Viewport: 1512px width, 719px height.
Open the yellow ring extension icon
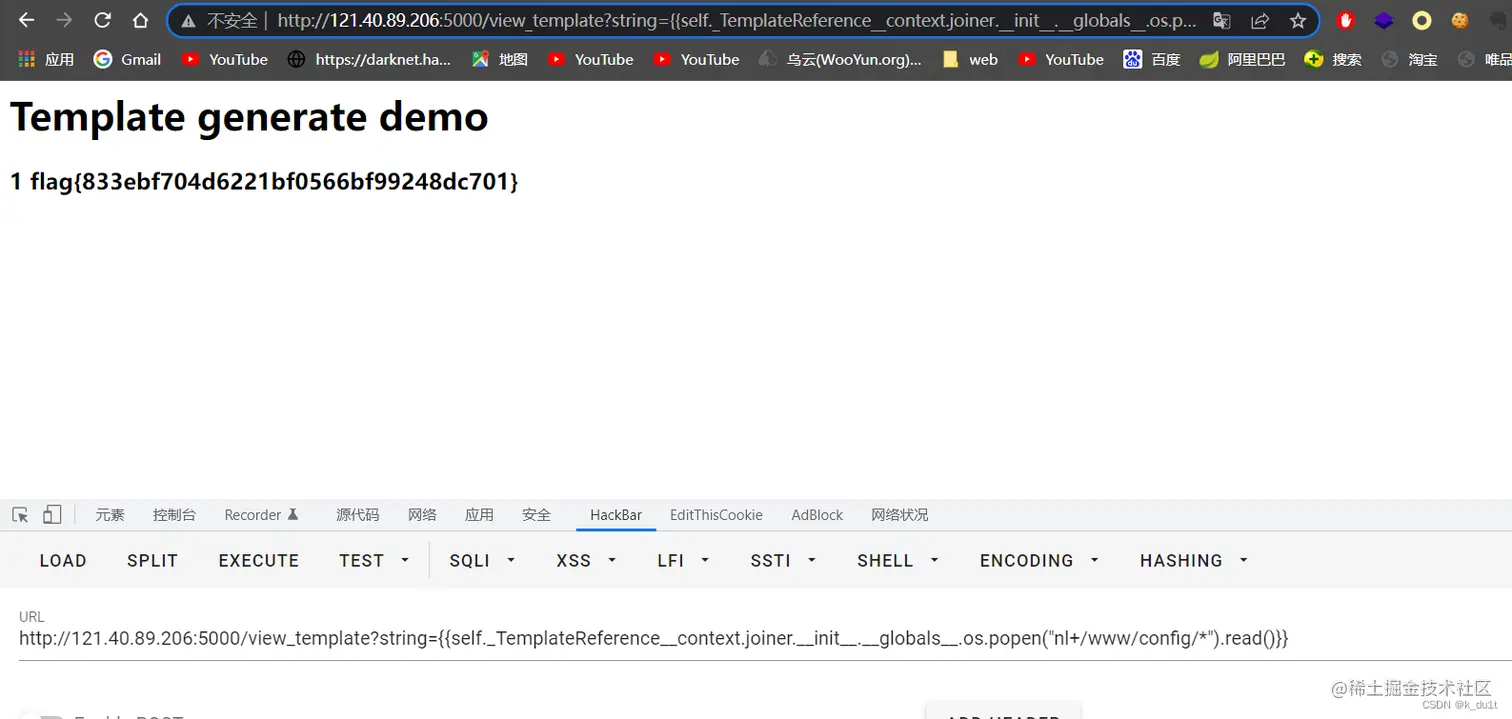pyautogui.click(x=1422, y=20)
